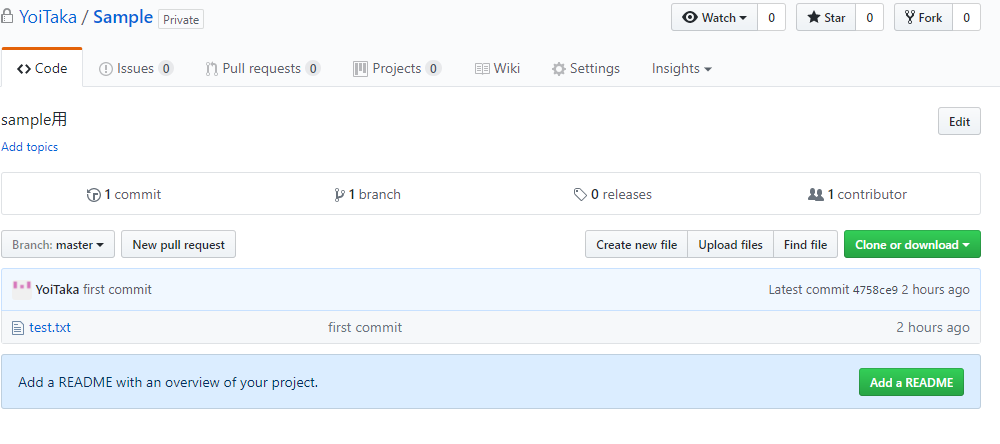This screenshot has width=1000, height=444.
Task: Open the latest commit hash 4758ce9
Action: (875, 290)
